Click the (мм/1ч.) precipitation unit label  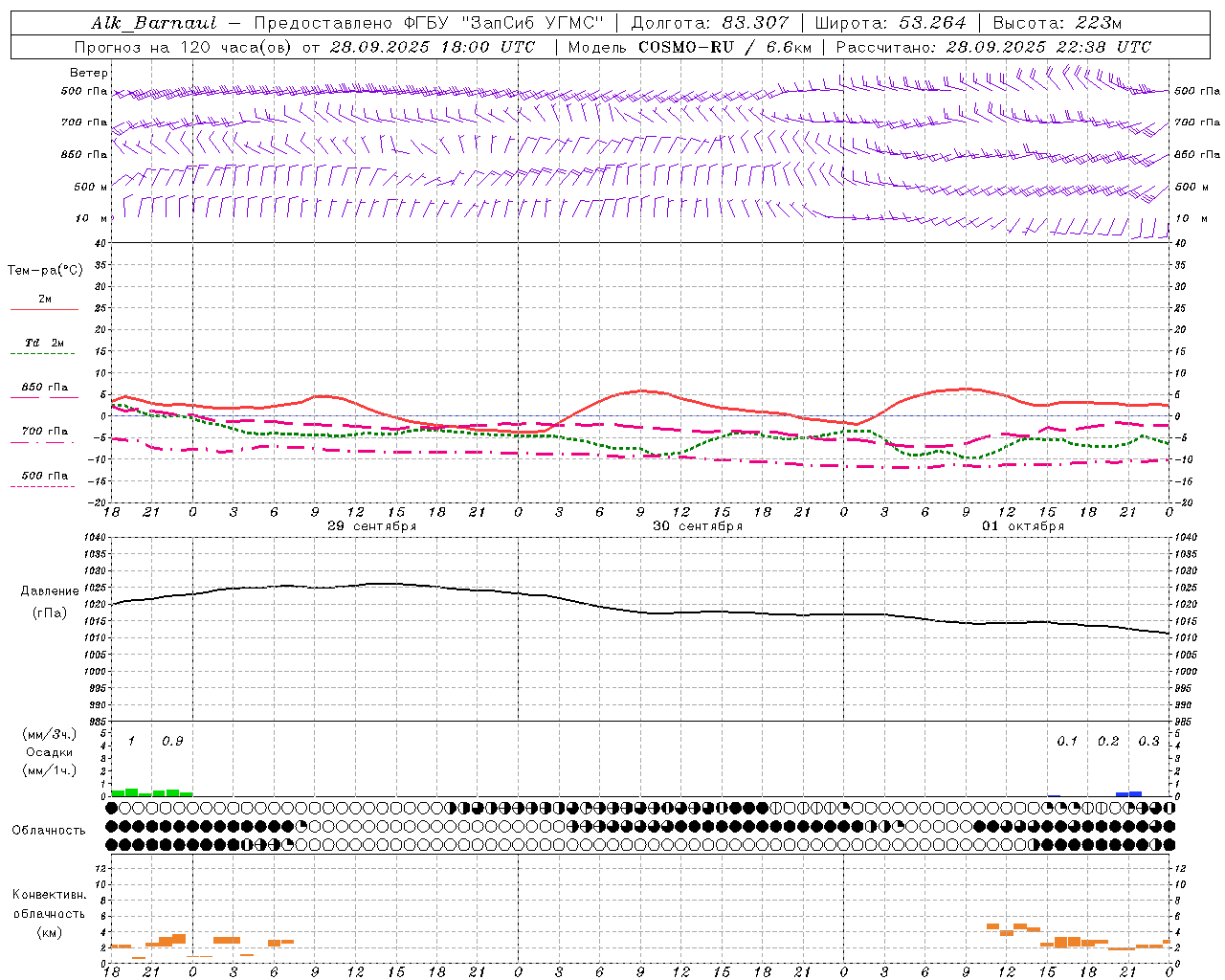(x=49, y=770)
